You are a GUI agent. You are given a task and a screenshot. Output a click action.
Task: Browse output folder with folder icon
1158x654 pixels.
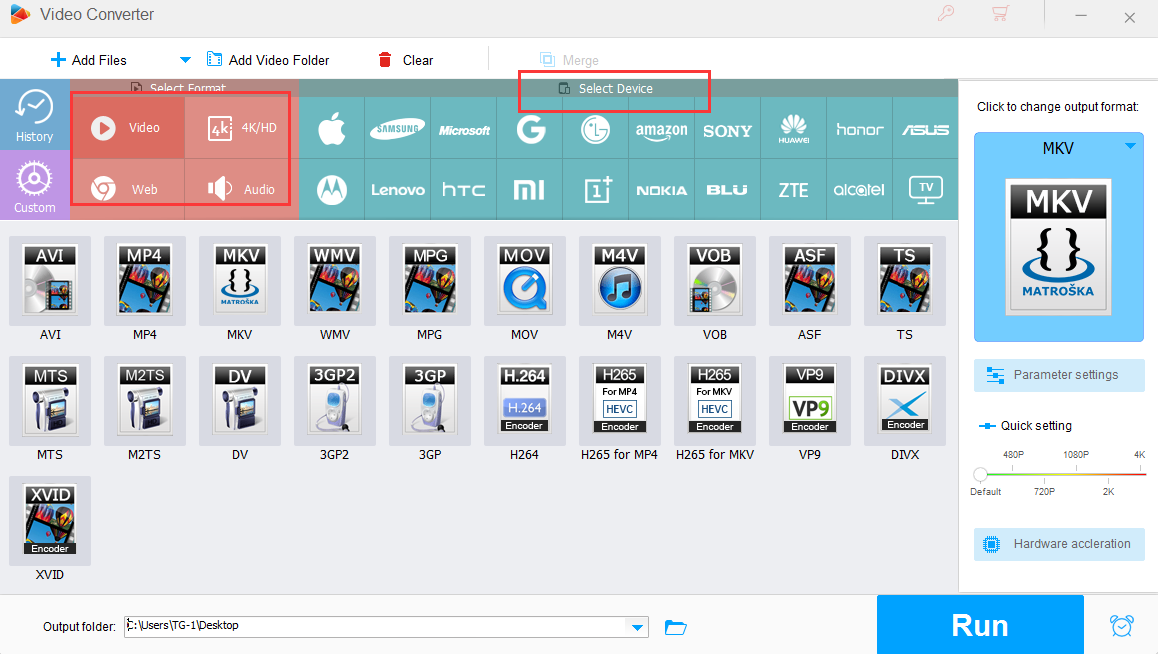coord(676,627)
